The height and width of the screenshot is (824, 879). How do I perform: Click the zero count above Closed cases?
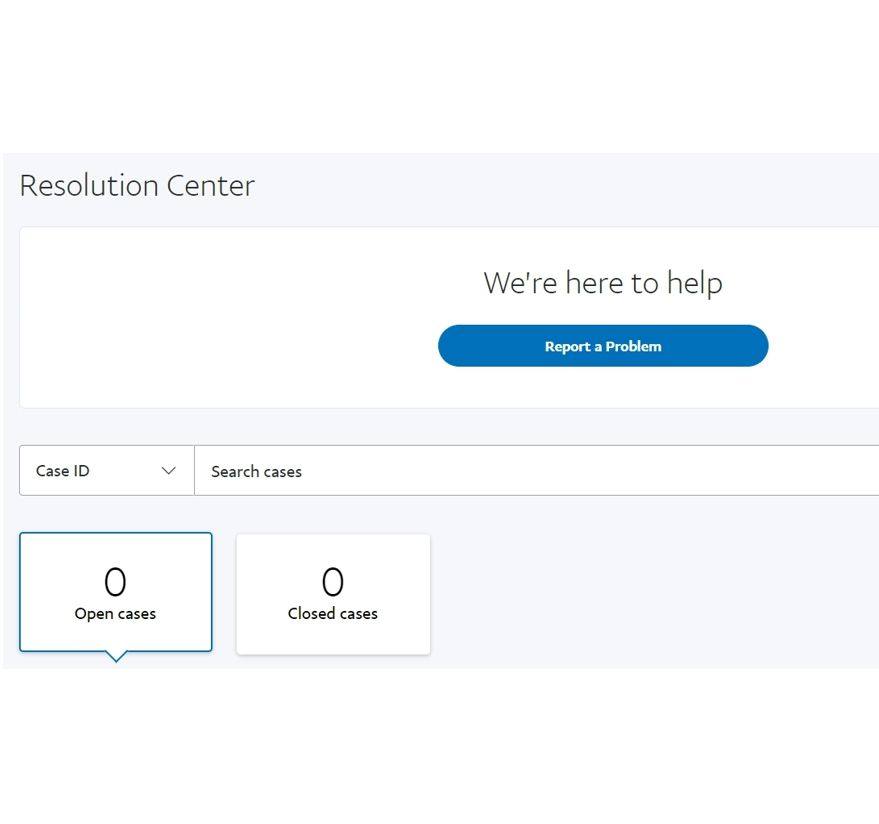coord(332,581)
